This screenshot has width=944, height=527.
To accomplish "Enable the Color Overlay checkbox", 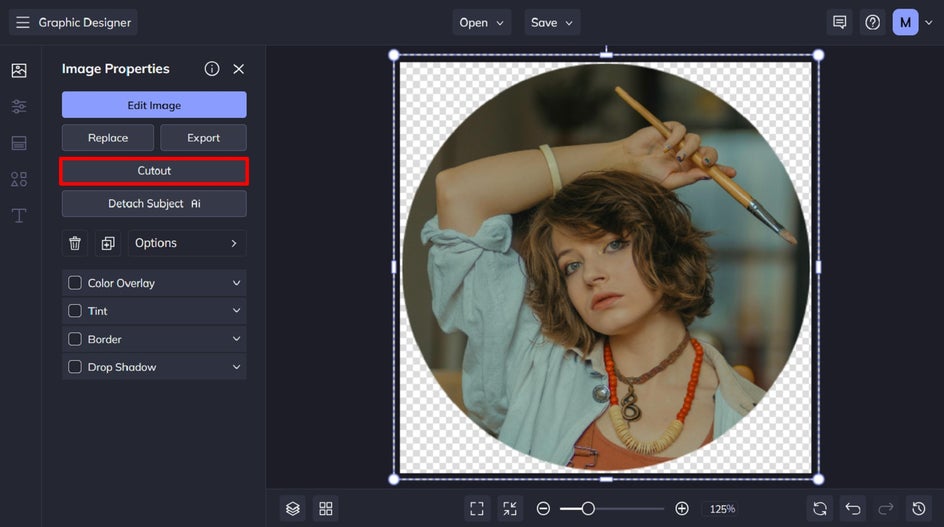I will [75, 283].
